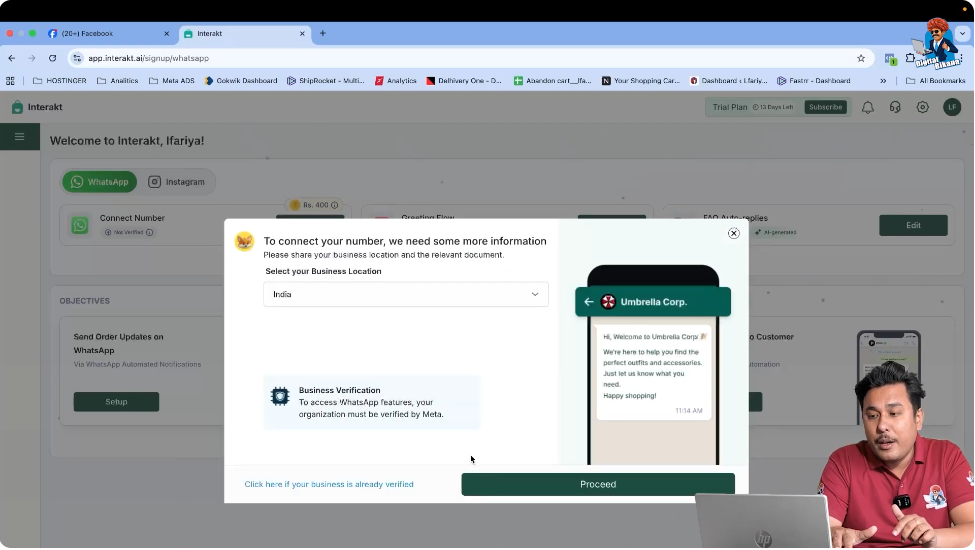Click the Not Verified info icon
The height and width of the screenshot is (550, 975).
point(149,232)
